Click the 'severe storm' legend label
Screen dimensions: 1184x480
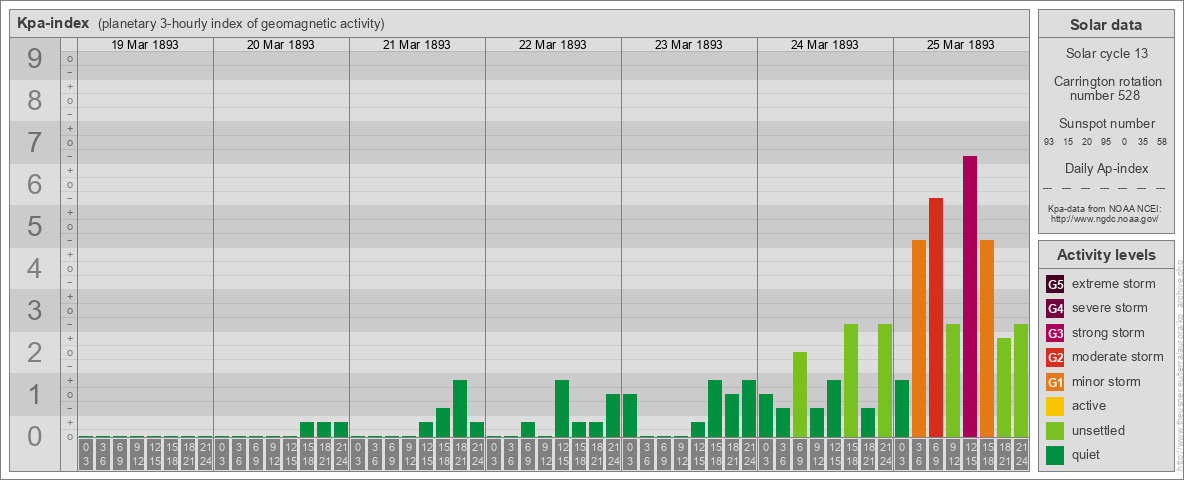click(1110, 308)
